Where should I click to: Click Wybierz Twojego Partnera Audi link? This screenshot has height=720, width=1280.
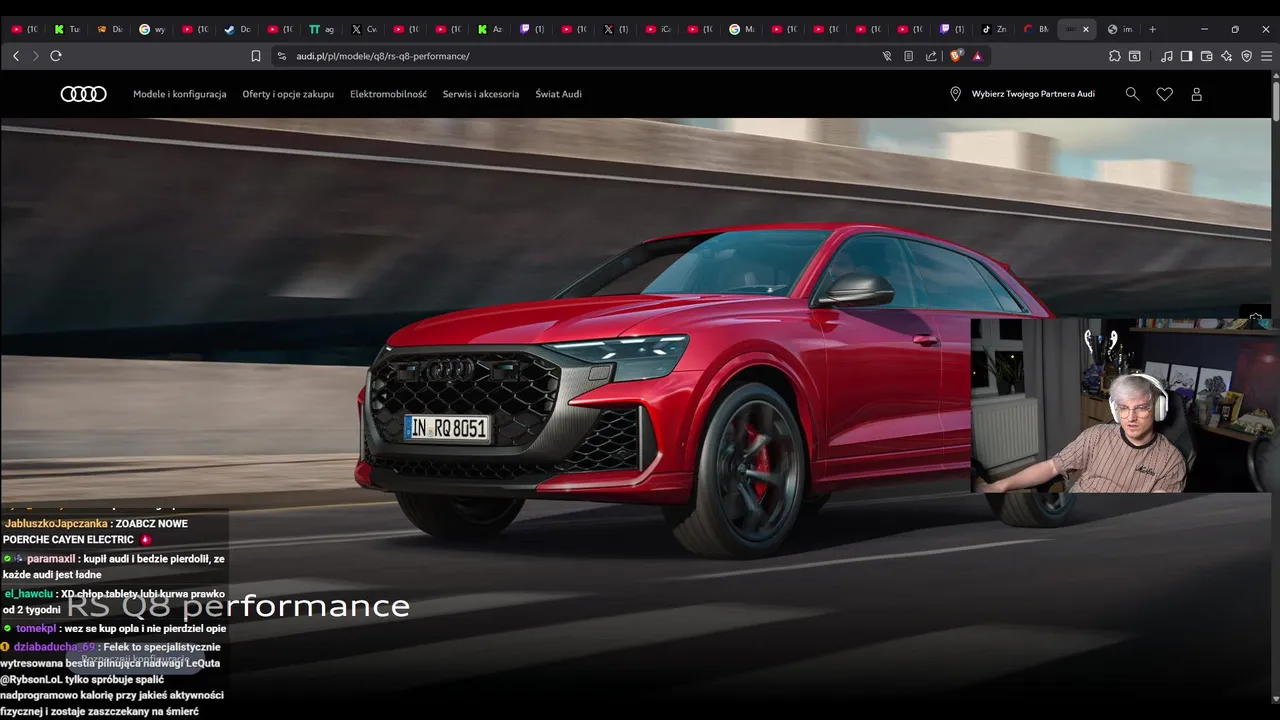click(1033, 94)
